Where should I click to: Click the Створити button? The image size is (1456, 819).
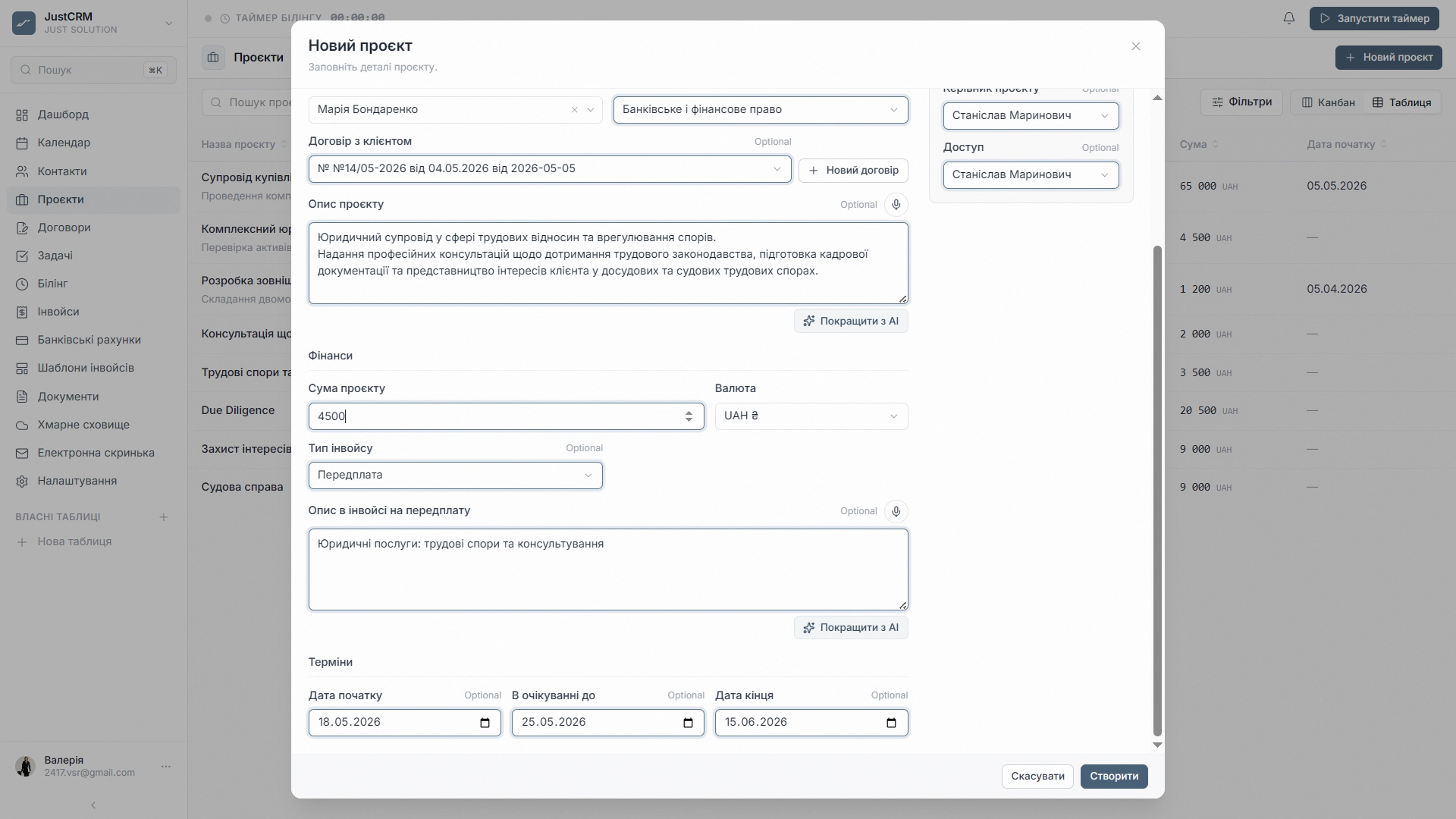click(1113, 777)
